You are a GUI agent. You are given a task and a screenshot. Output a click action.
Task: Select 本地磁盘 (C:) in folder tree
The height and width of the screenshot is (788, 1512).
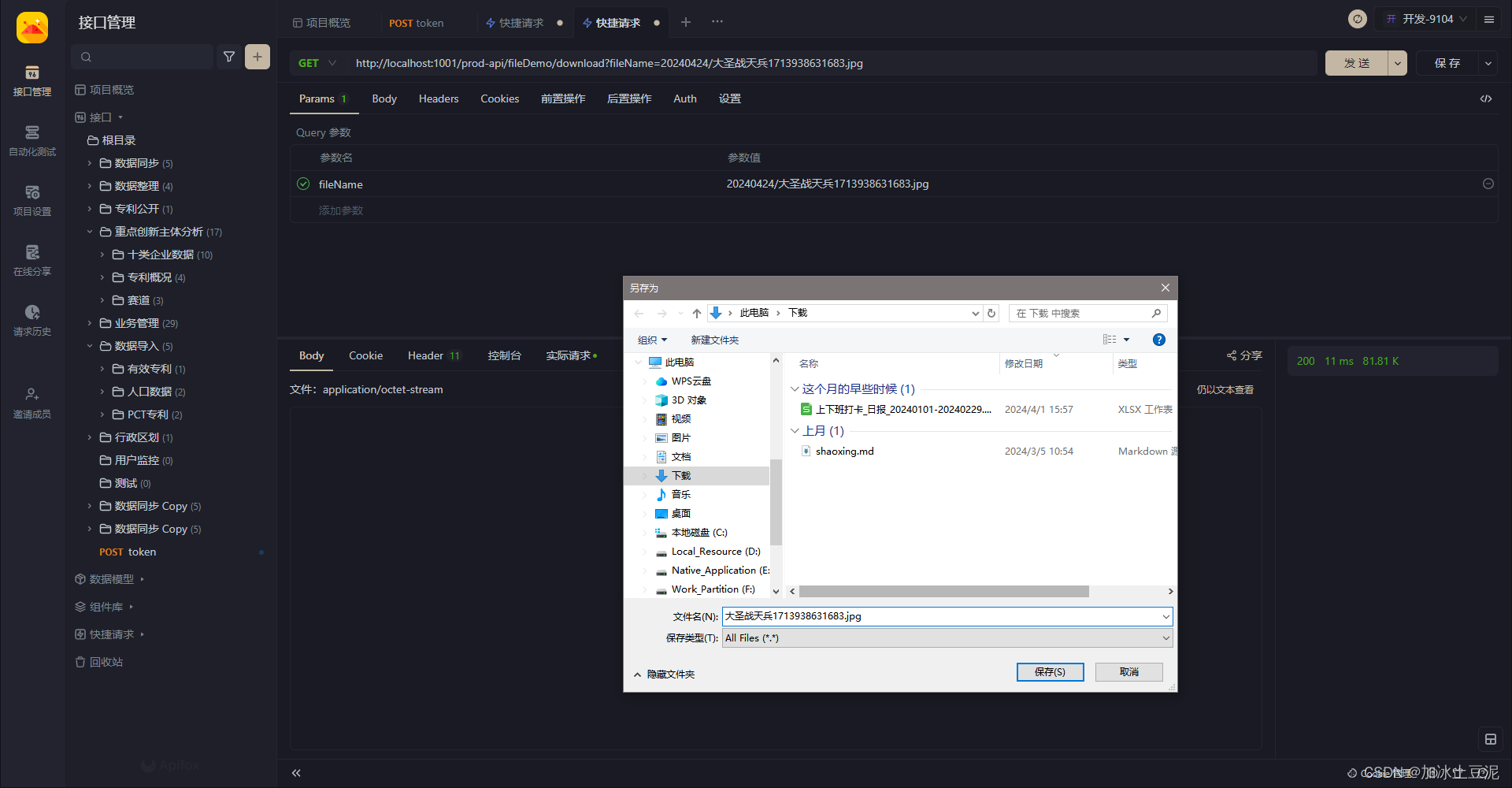(x=691, y=533)
